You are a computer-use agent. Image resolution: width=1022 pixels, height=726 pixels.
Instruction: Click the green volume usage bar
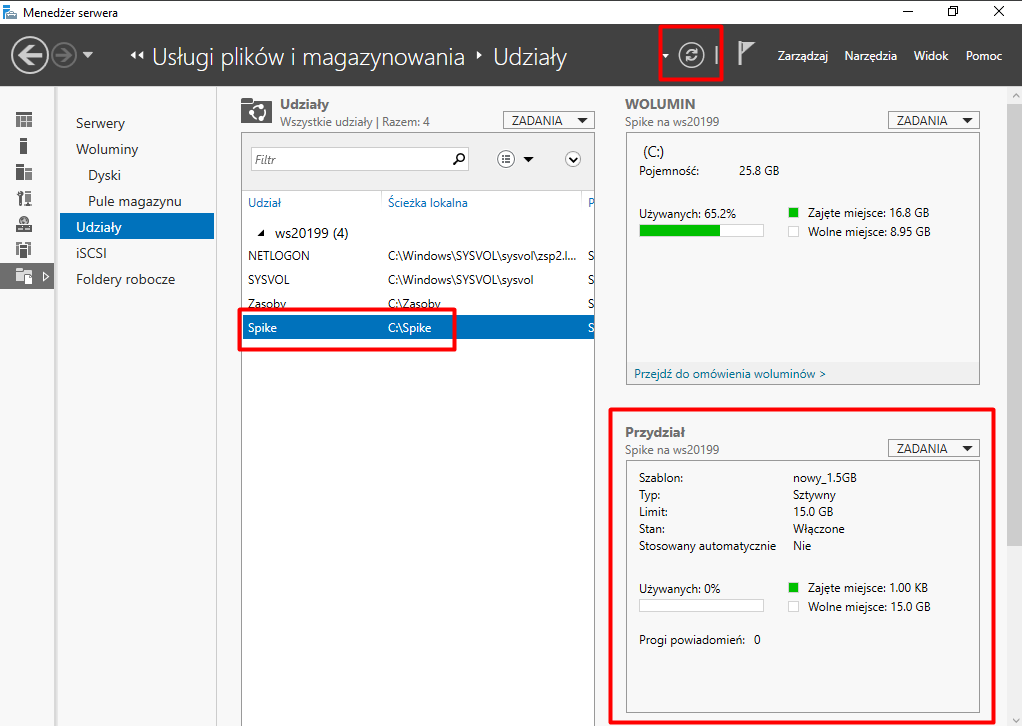coord(679,231)
